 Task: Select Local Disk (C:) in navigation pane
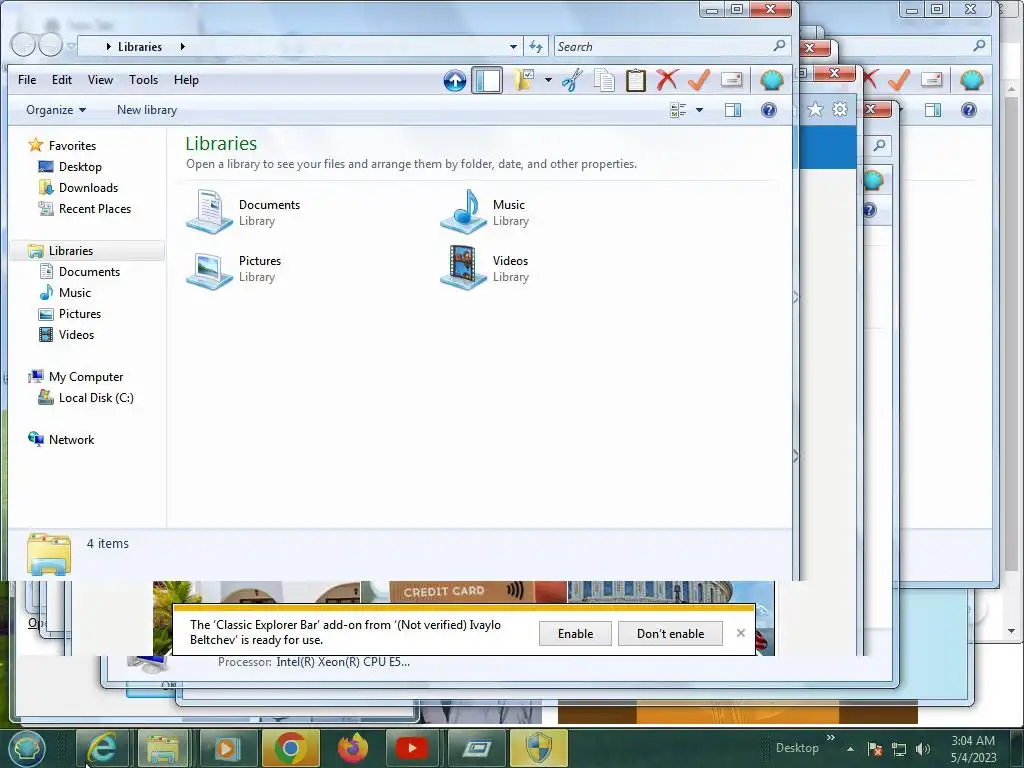pyautogui.click(x=95, y=398)
